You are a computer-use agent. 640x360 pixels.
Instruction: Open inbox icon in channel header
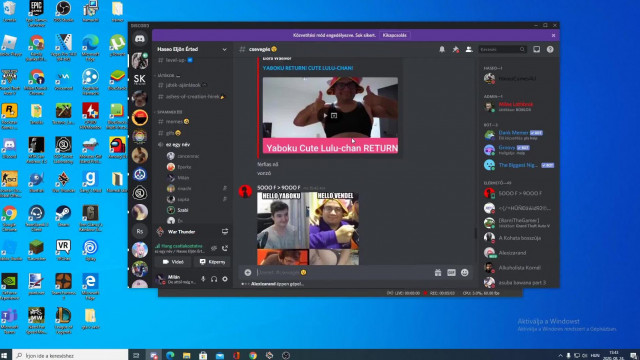(x=536, y=49)
